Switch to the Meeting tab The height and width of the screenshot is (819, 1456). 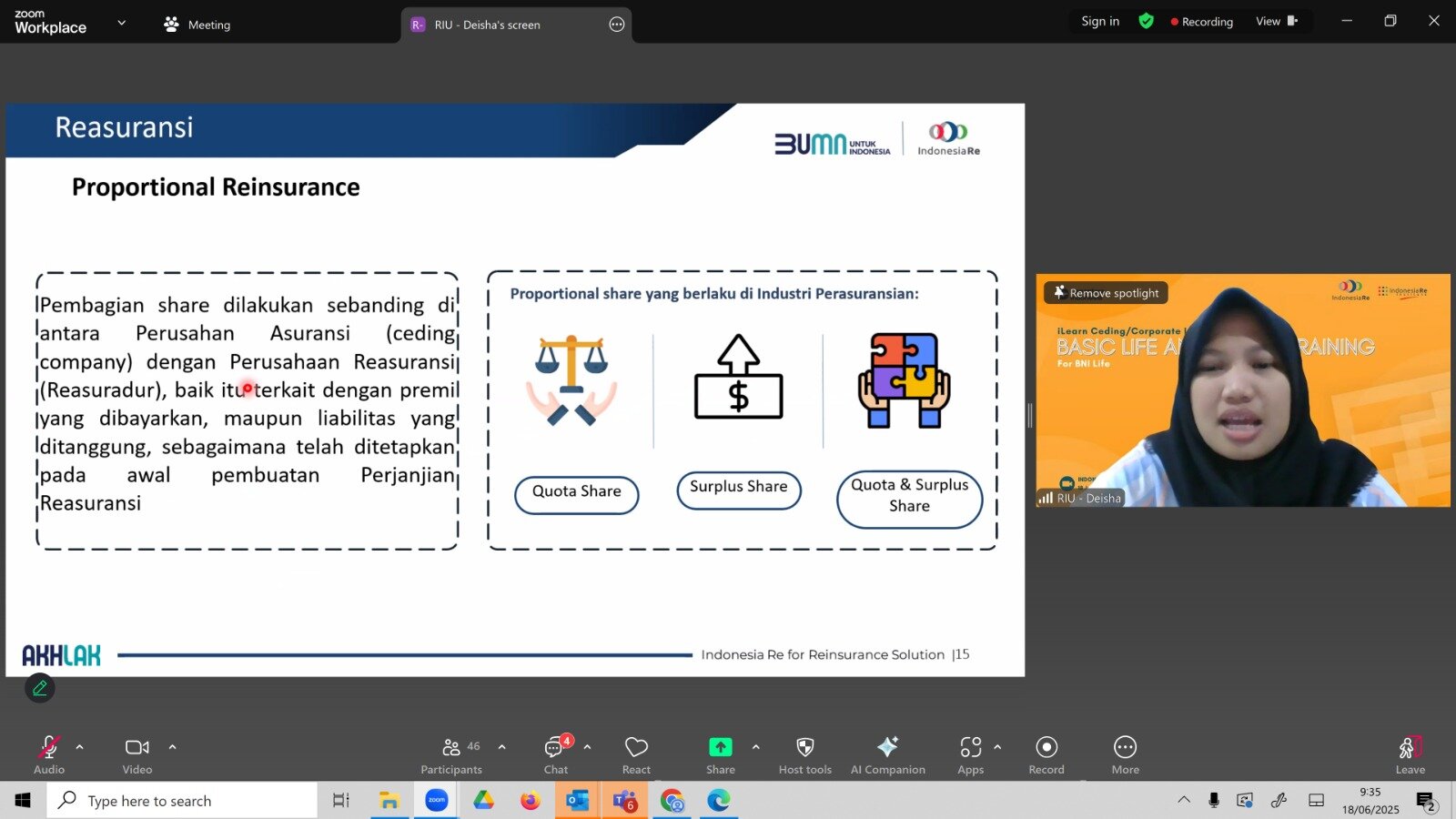coord(197,25)
